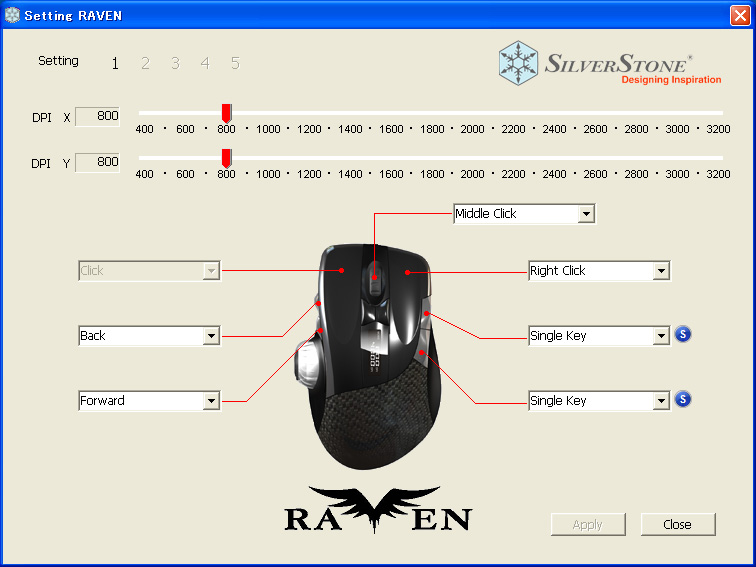Switch to Setting profile 4

[x=205, y=63]
